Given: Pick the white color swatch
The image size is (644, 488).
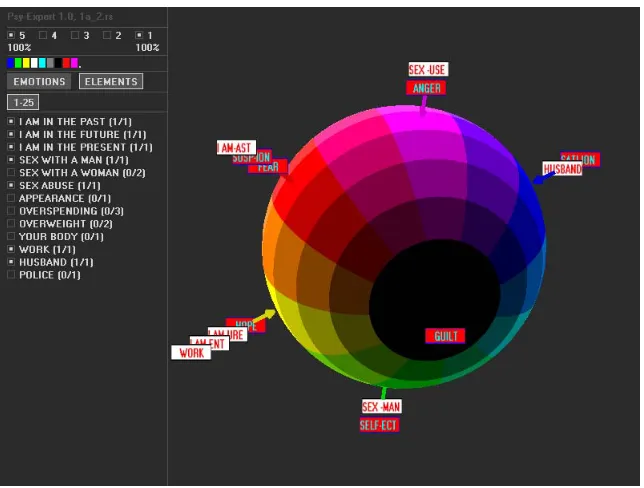Looking at the screenshot, I should pyautogui.click(x=34, y=63).
